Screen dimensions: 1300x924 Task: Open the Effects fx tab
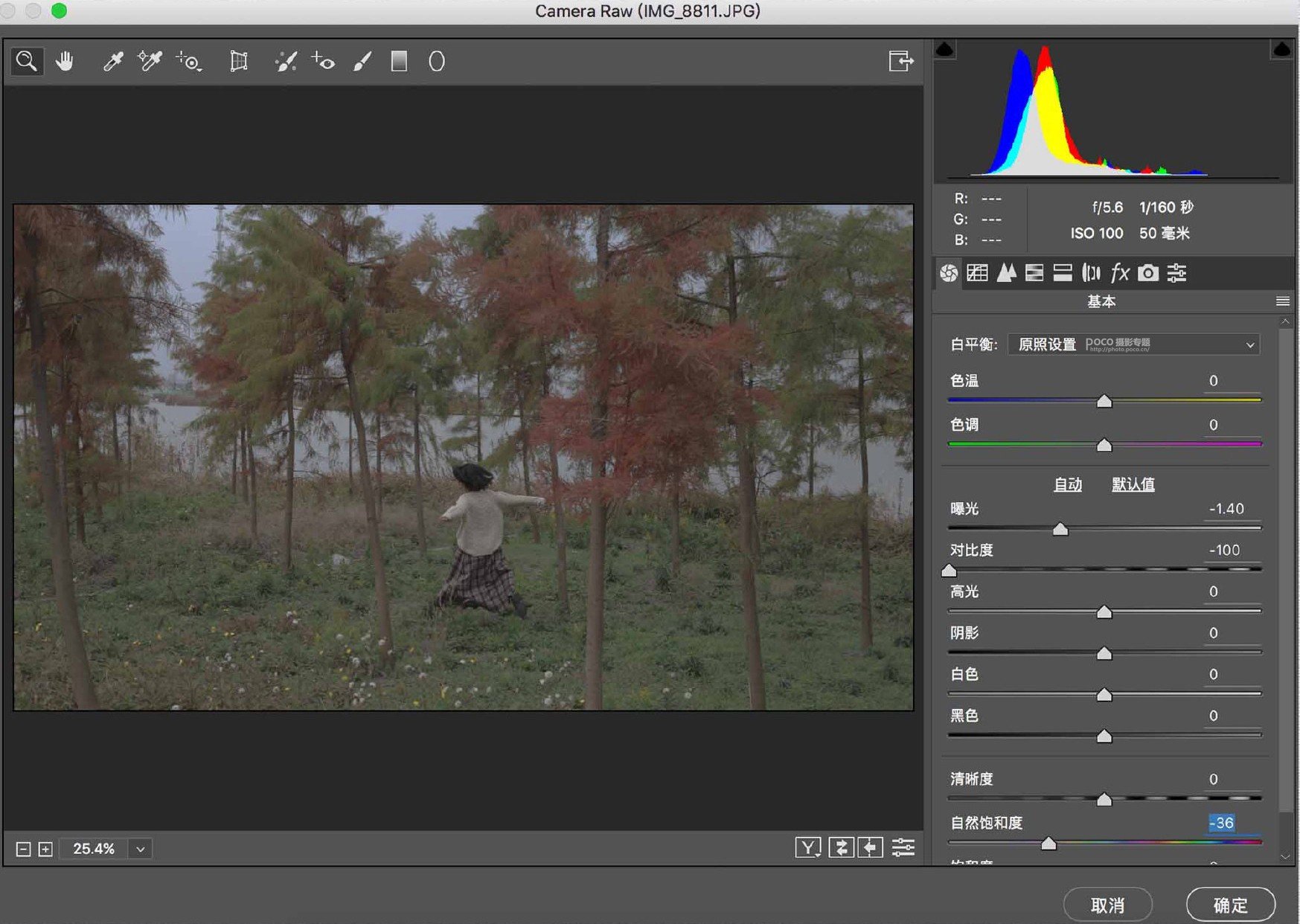[1119, 273]
